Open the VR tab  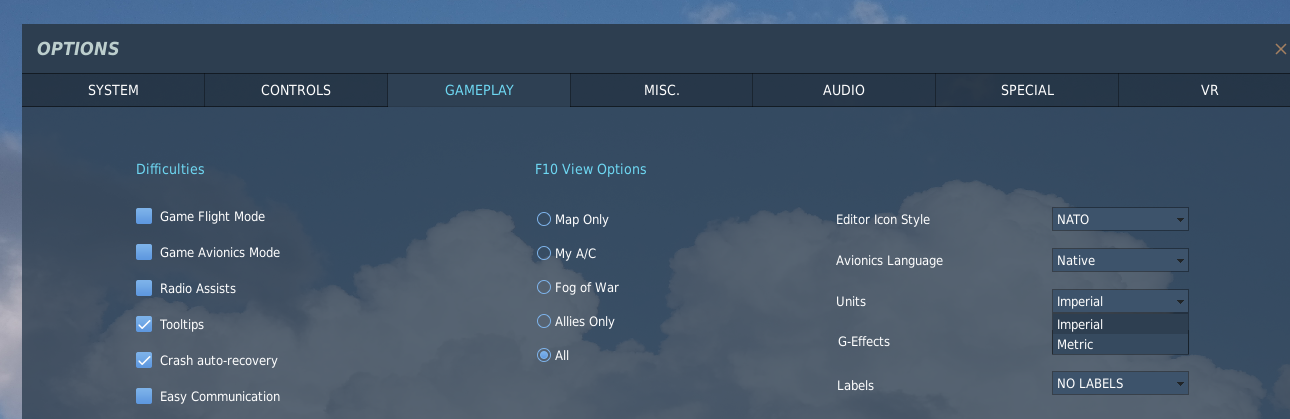click(1209, 90)
